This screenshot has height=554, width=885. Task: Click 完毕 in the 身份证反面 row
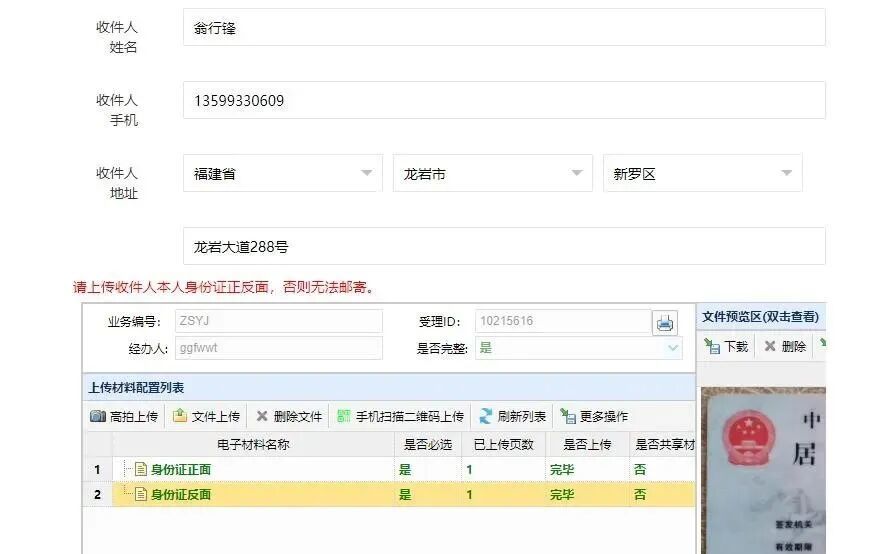(562, 495)
